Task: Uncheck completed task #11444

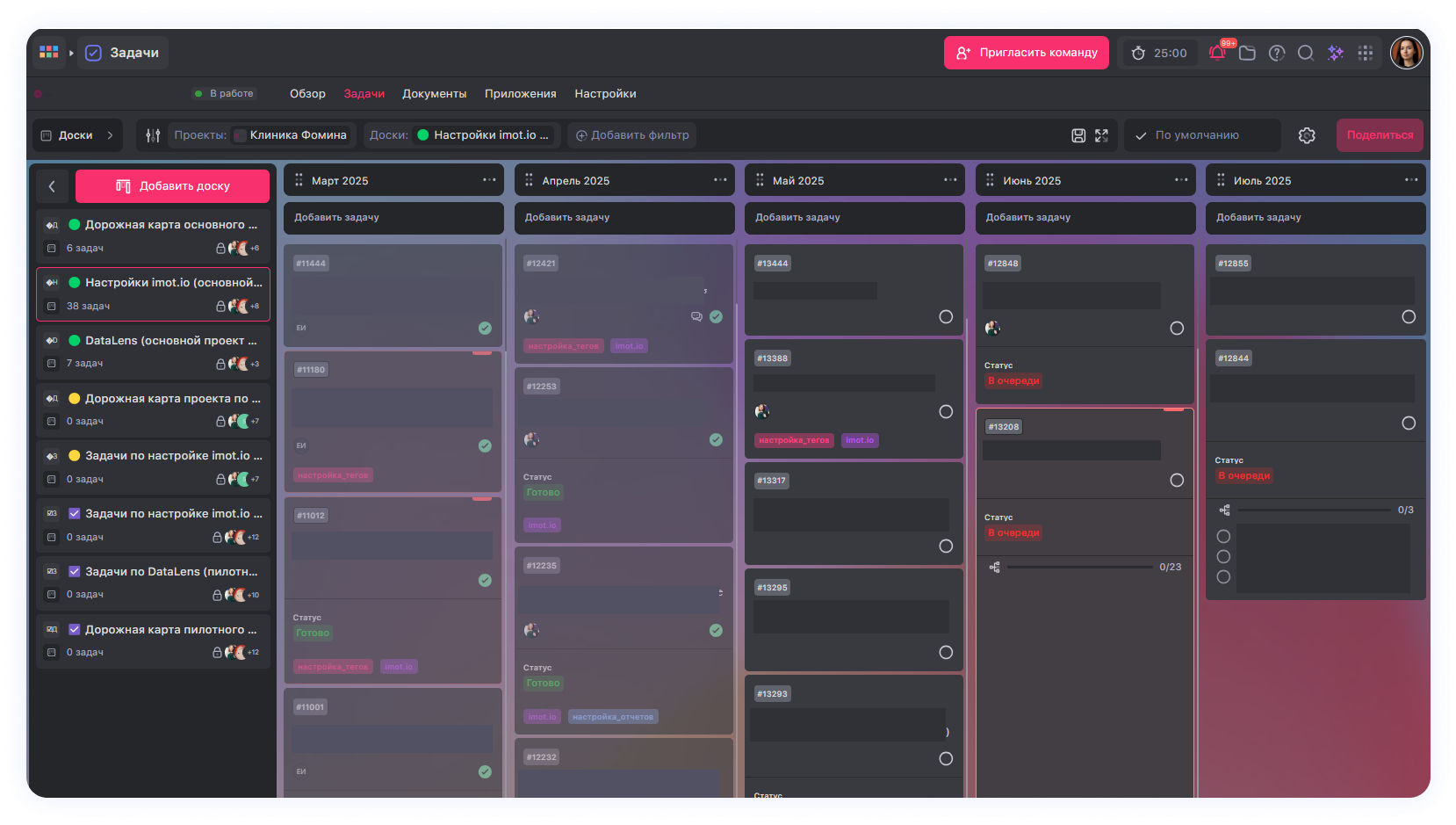Action: pyautogui.click(x=485, y=329)
